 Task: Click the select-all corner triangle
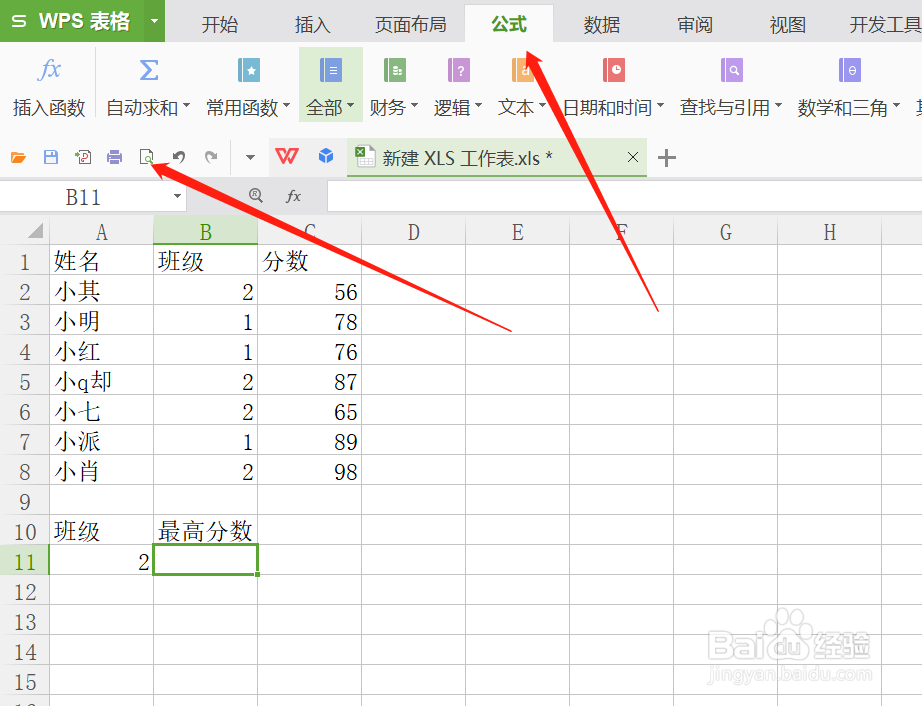pos(35,230)
